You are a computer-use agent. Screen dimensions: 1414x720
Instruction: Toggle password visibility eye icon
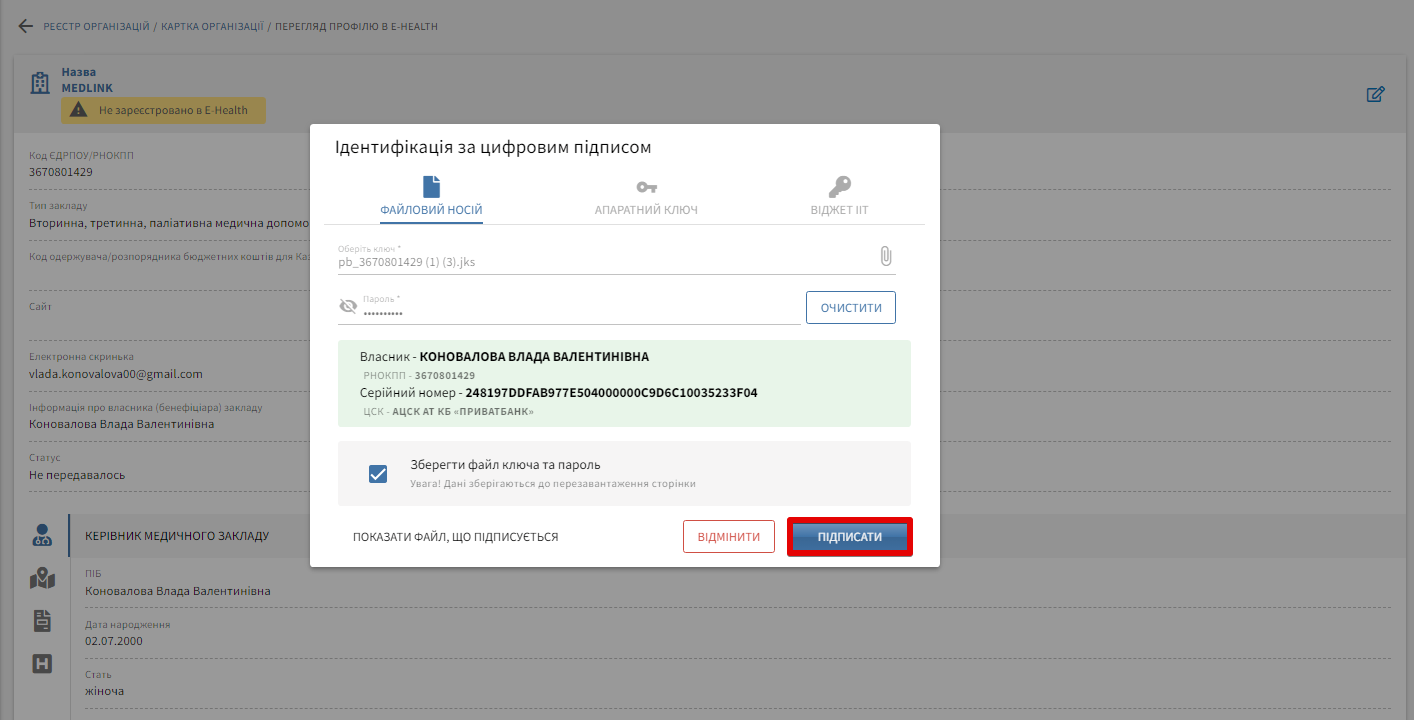tap(348, 307)
